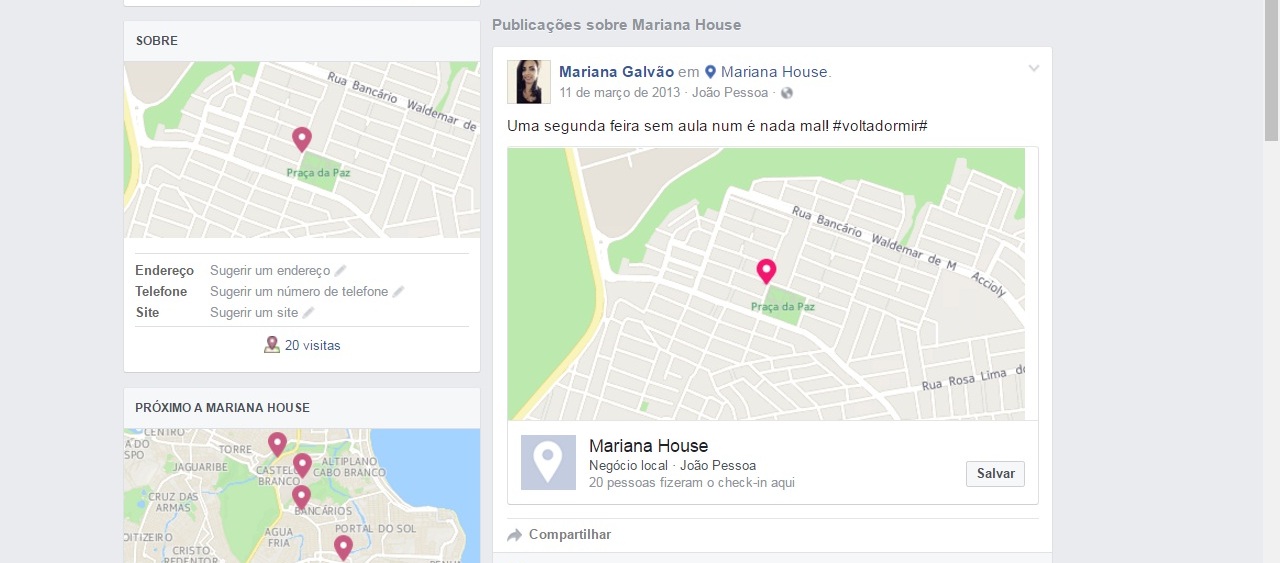Viewport: 1280px width, 563px height.
Task: Open the post options chevron dropdown
Action: click(1034, 69)
